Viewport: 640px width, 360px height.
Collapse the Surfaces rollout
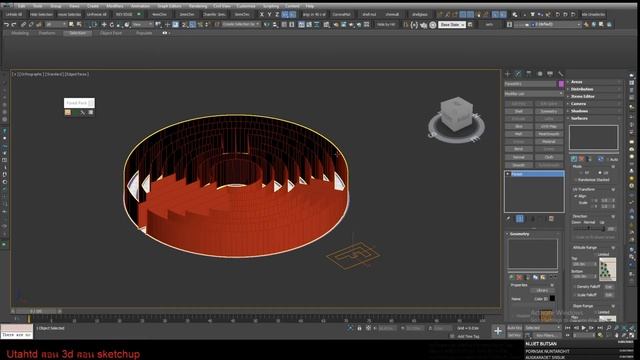595,118
